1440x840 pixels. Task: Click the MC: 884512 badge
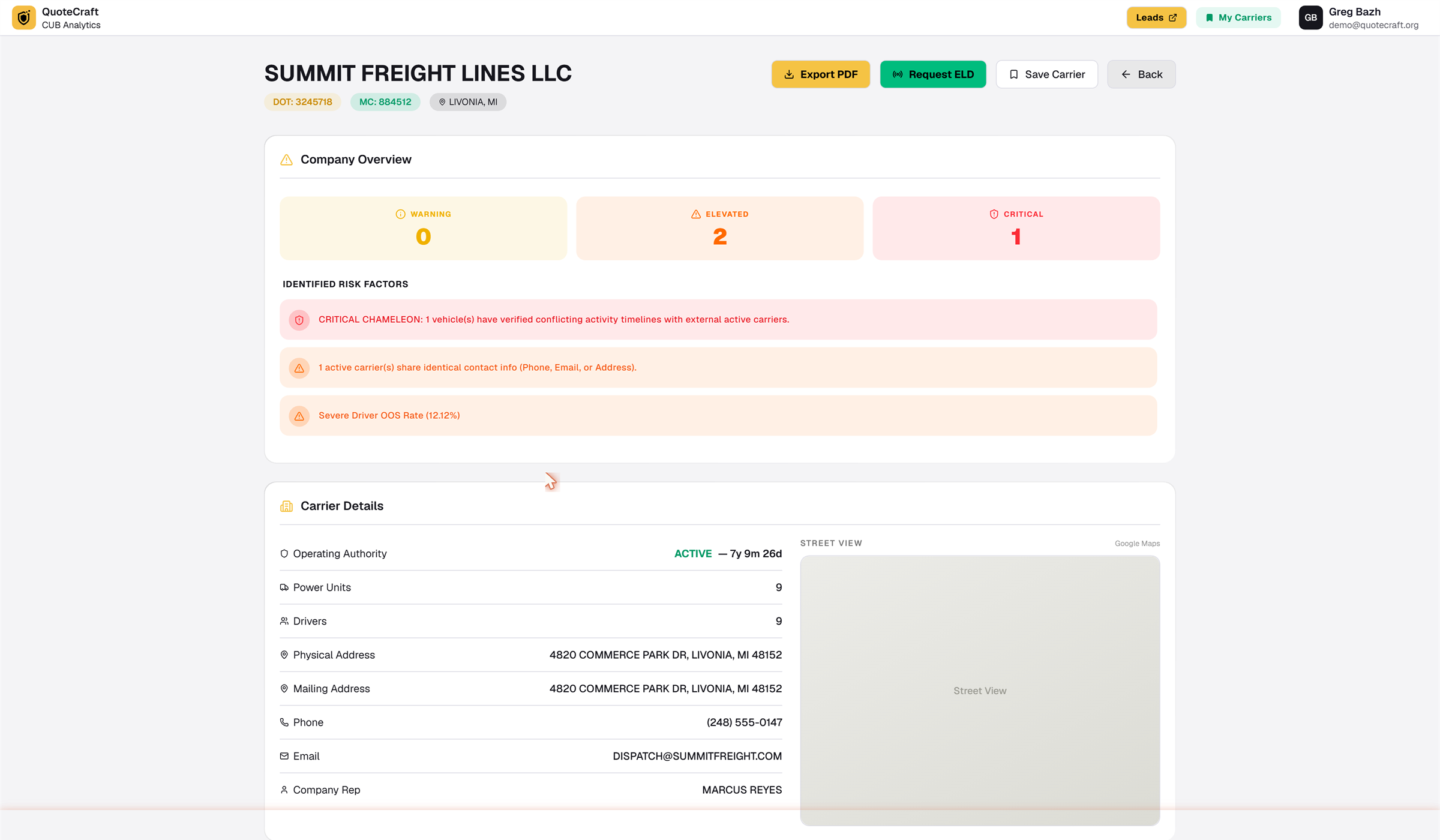[385, 102]
